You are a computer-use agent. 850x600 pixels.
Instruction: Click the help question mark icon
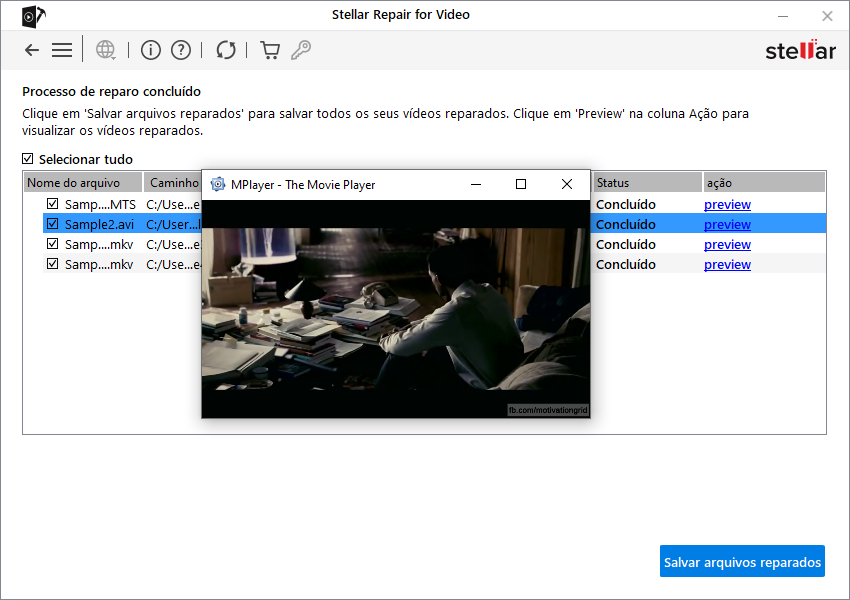click(x=180, y=50)
